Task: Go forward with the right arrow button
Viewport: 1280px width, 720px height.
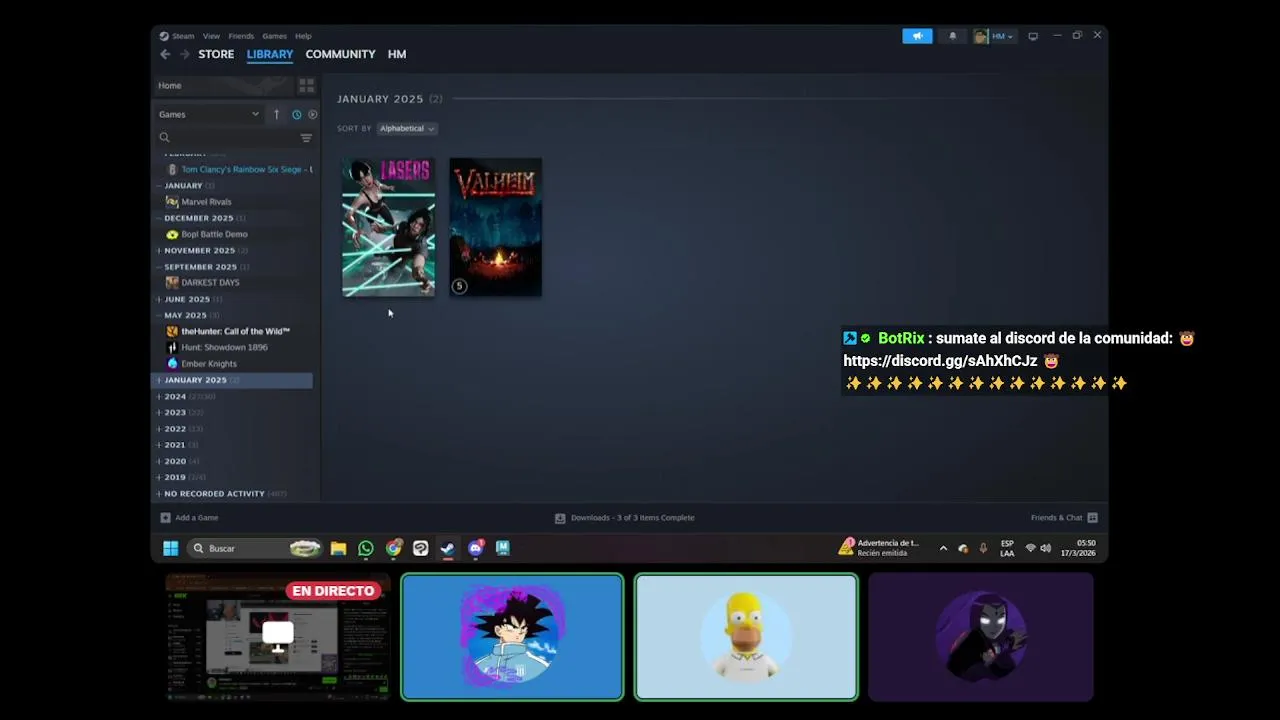Action: click(184, 54)
